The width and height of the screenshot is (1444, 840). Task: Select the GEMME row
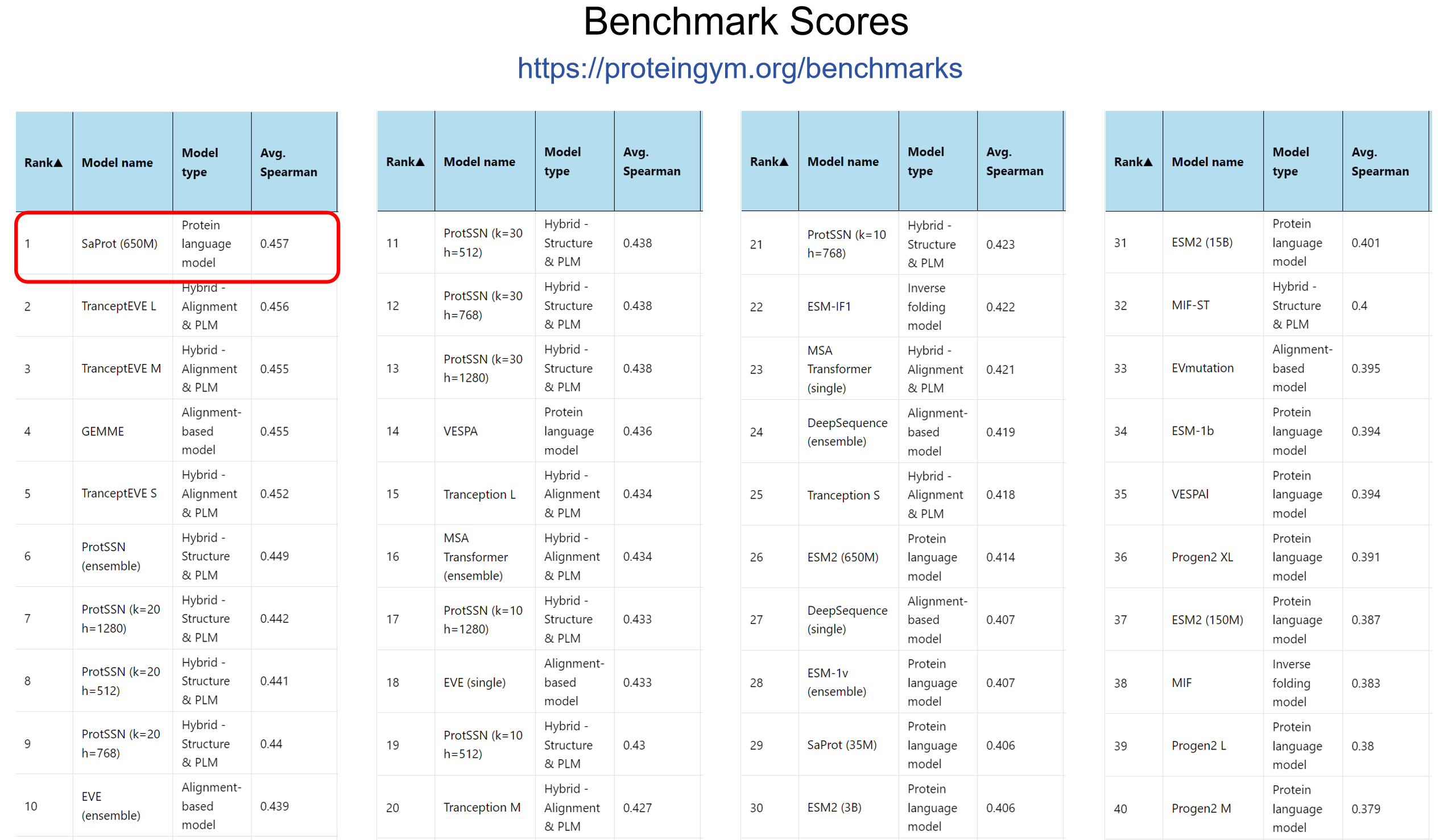(102, 432)
